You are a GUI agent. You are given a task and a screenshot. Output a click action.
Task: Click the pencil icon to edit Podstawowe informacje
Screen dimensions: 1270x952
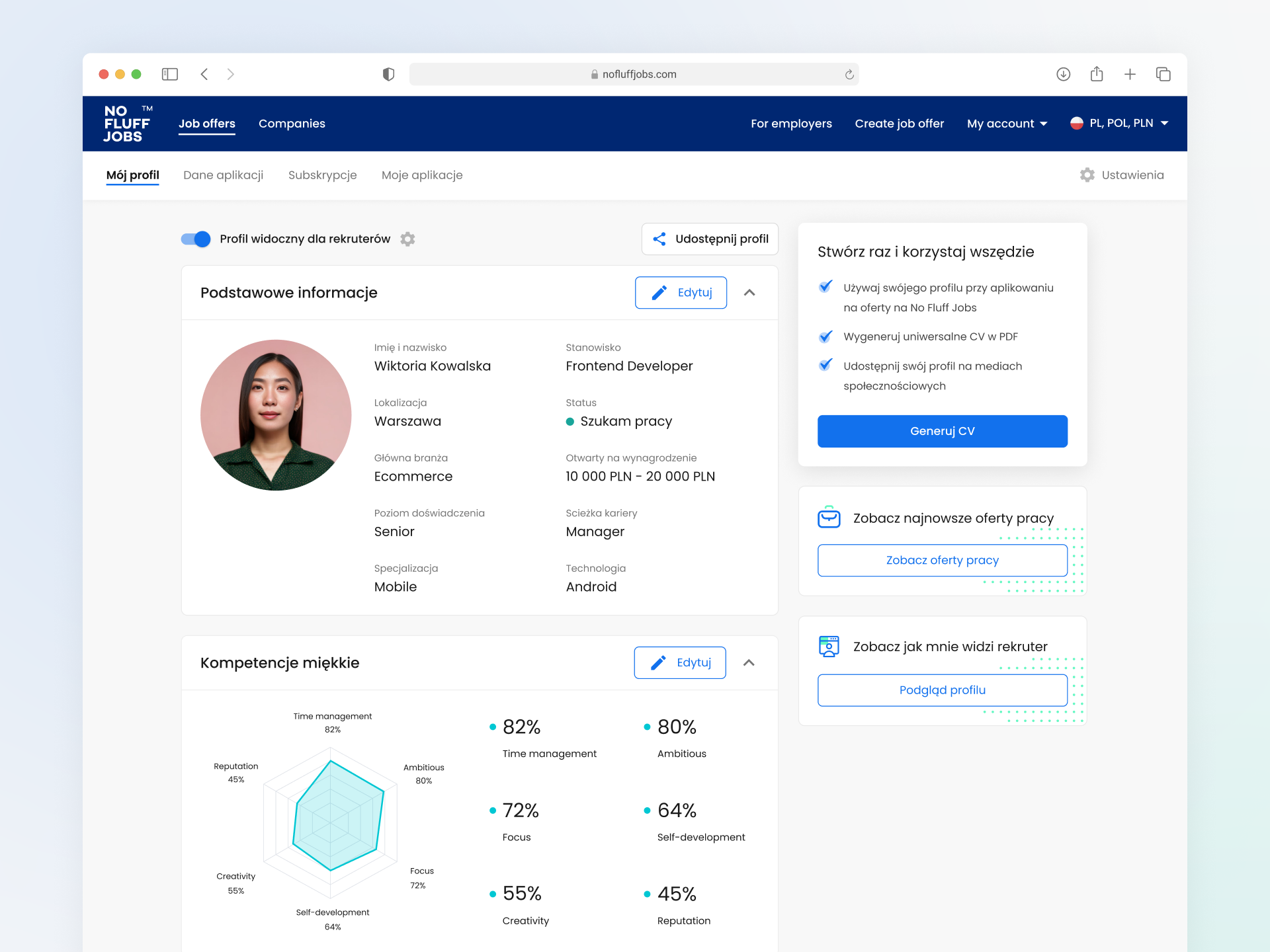(x=659, y=292)
